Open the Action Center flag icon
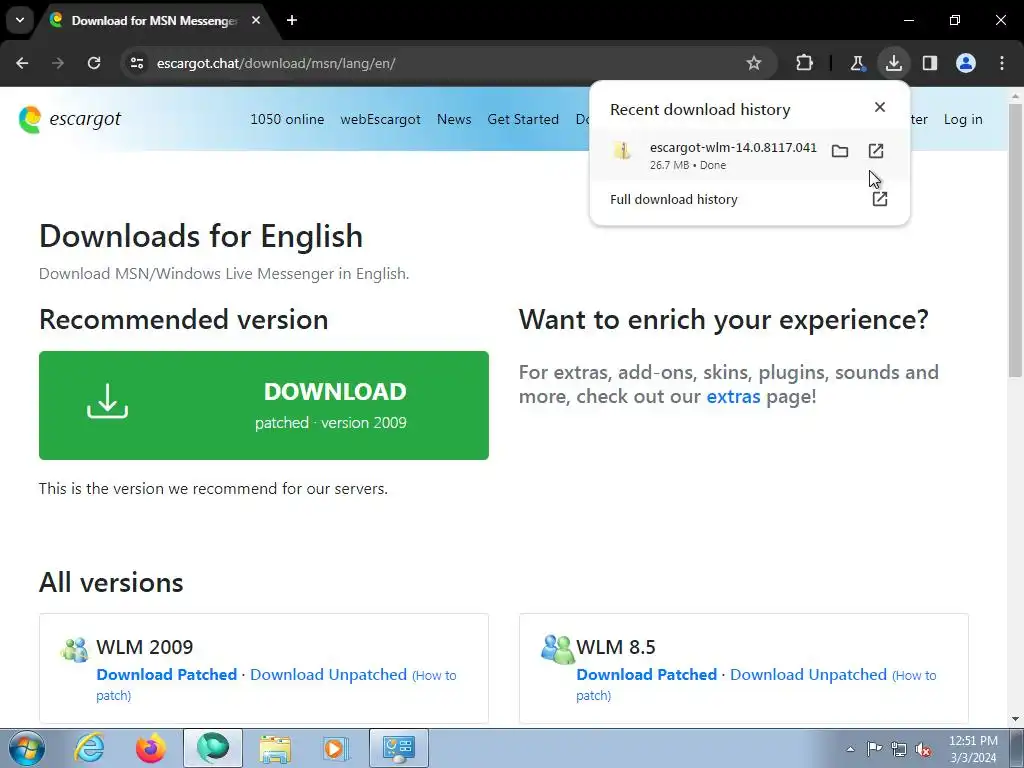This screenshot has width=1024, height=768. [x=874, y=749]
